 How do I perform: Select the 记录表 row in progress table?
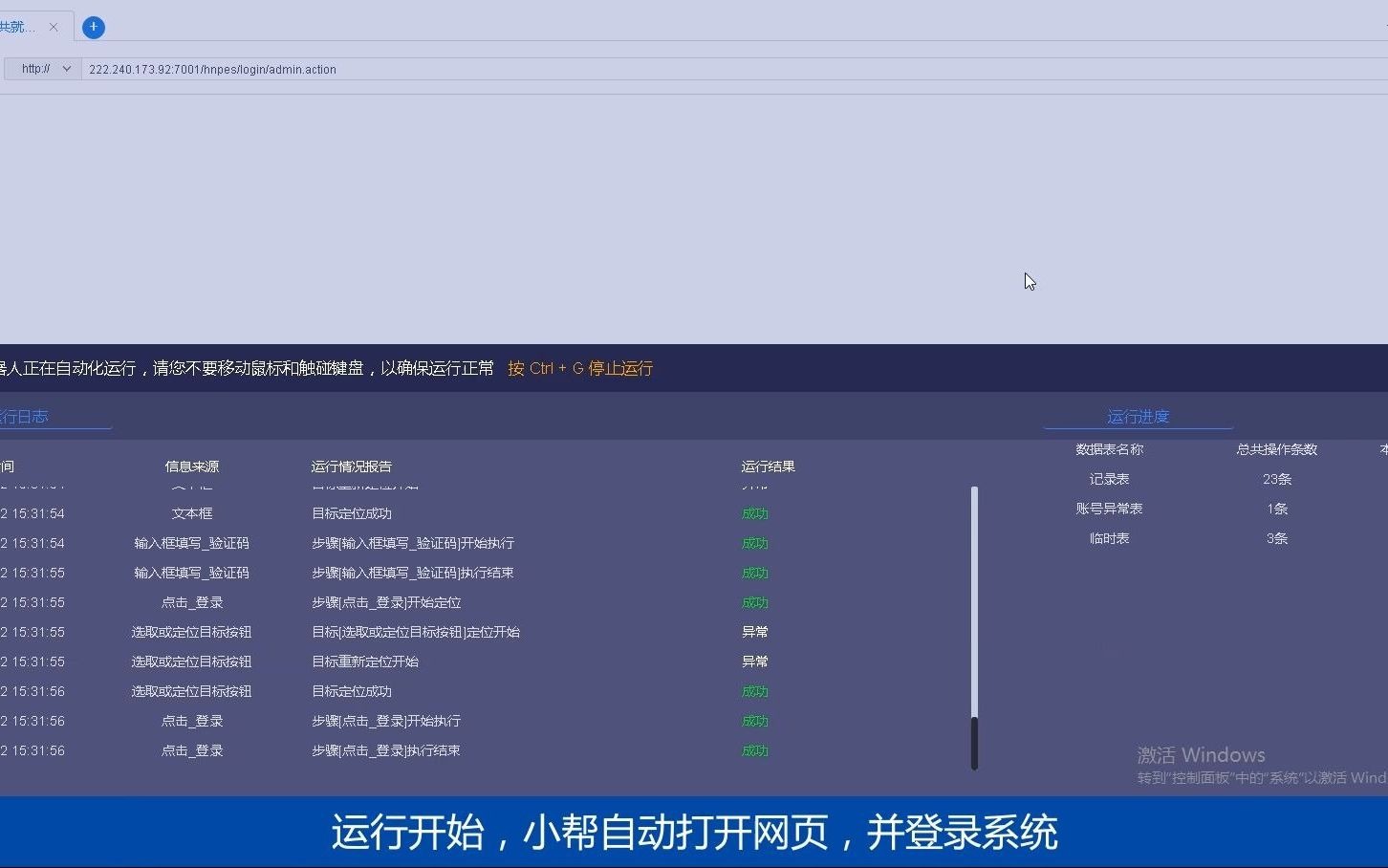coord(1110,479)
